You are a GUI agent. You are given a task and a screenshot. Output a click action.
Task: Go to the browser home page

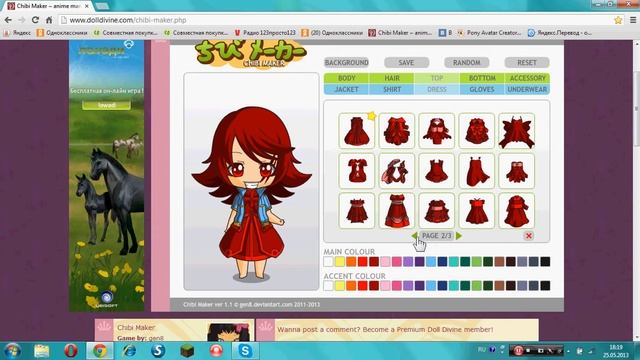[49, 20]
